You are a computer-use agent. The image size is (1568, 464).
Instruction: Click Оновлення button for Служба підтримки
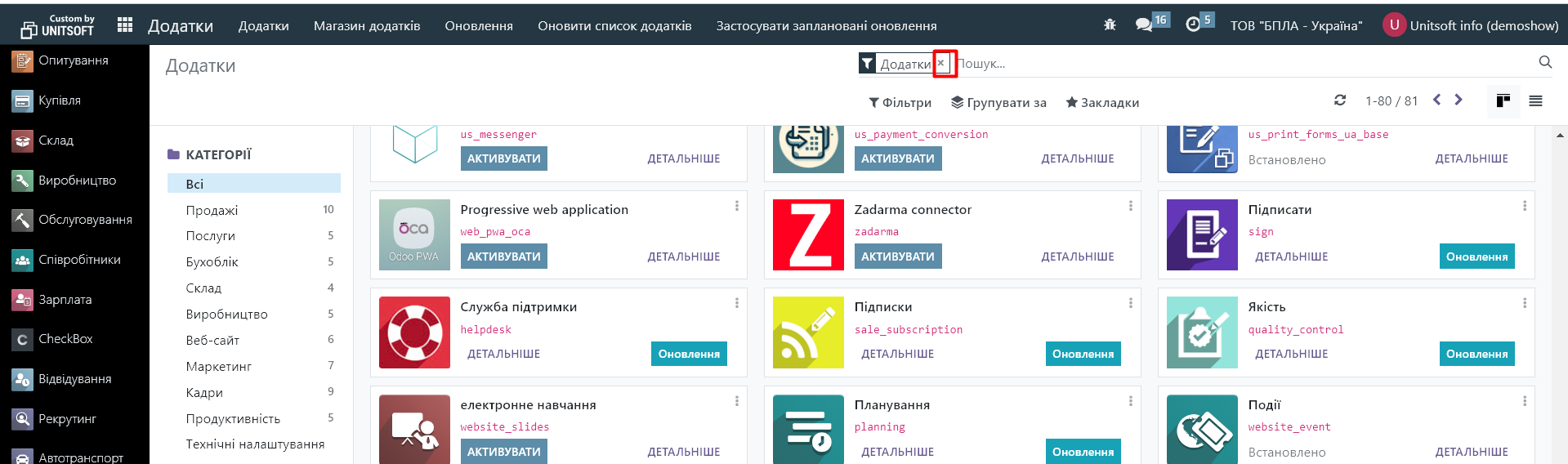[x=689, y=354]
